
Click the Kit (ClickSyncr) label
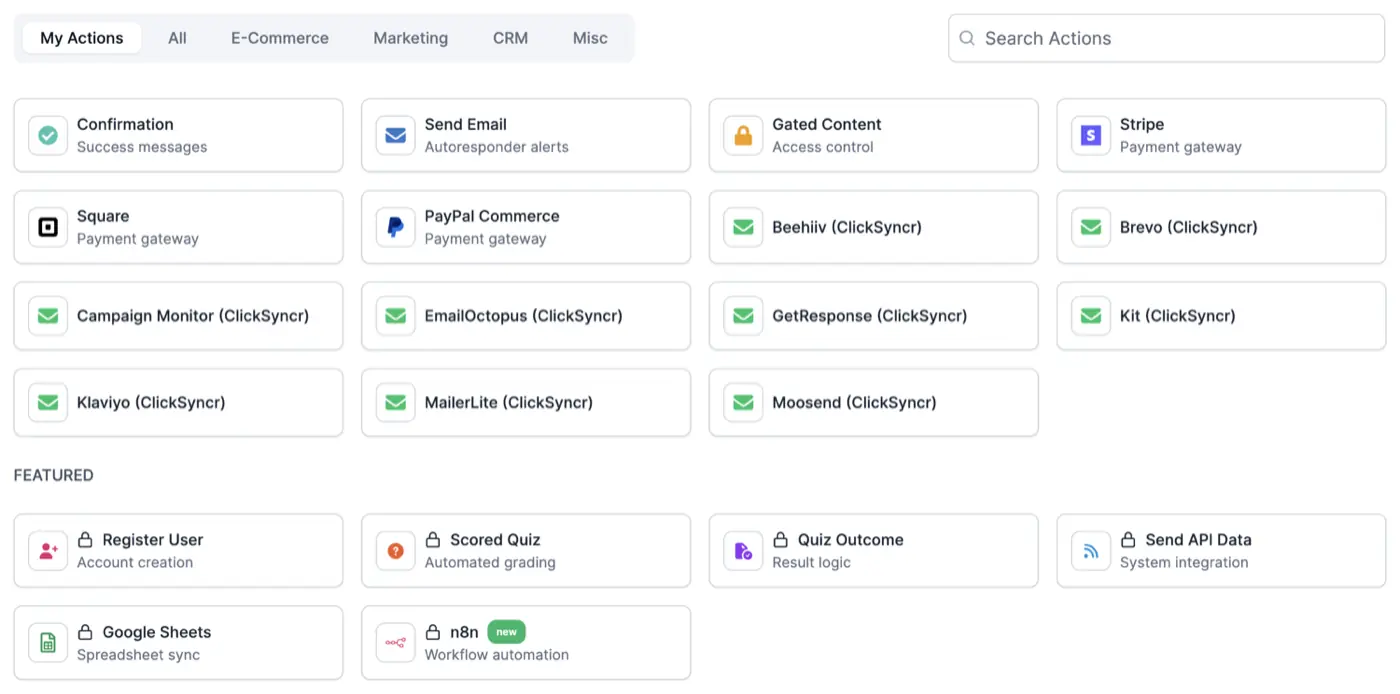1178,316
